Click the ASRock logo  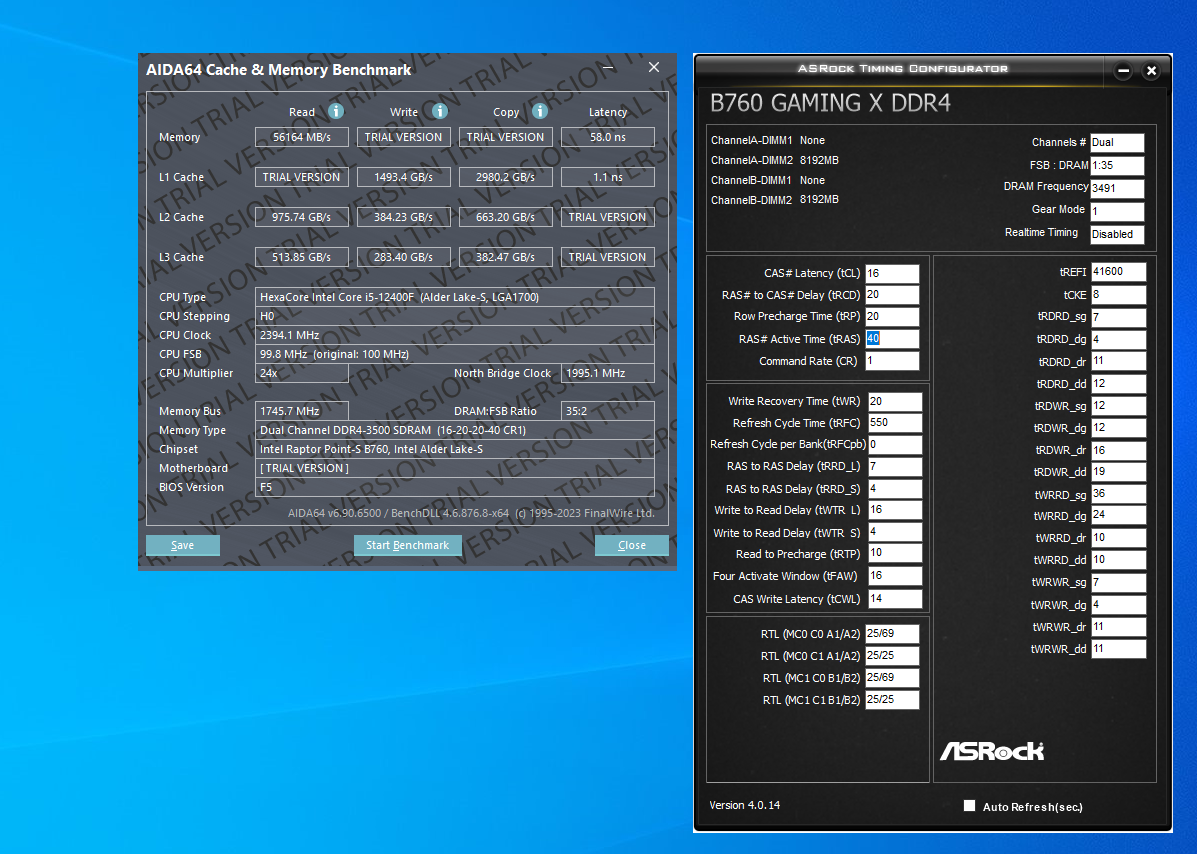pyautogui.click(x=992, y=751)
